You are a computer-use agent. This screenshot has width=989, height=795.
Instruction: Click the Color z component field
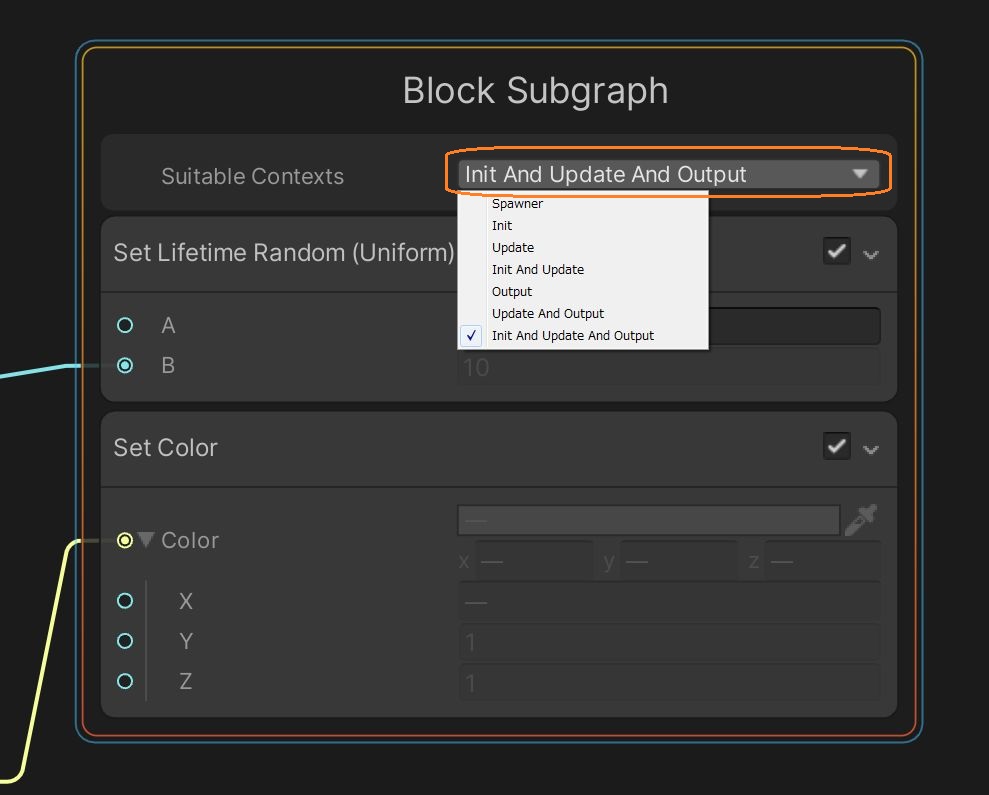click(x=822, y=561)
